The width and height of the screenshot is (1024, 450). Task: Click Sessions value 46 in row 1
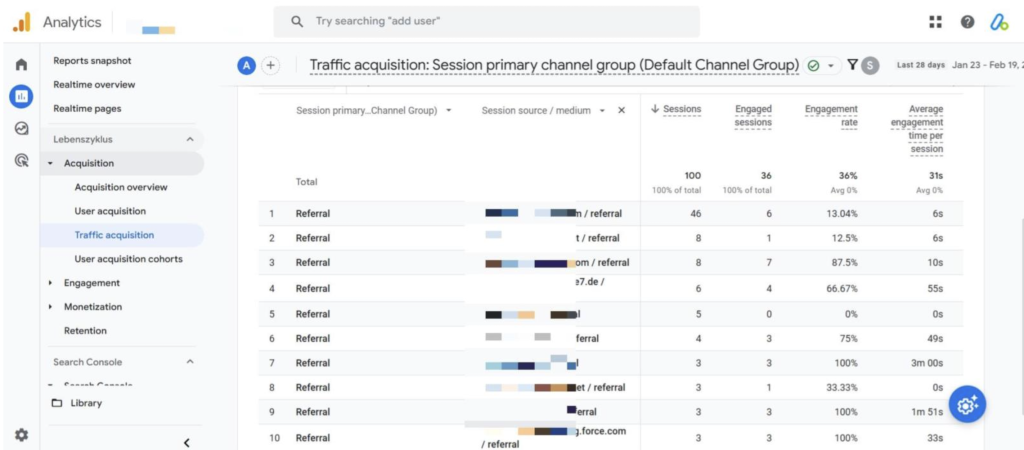(x=695, y=214)
